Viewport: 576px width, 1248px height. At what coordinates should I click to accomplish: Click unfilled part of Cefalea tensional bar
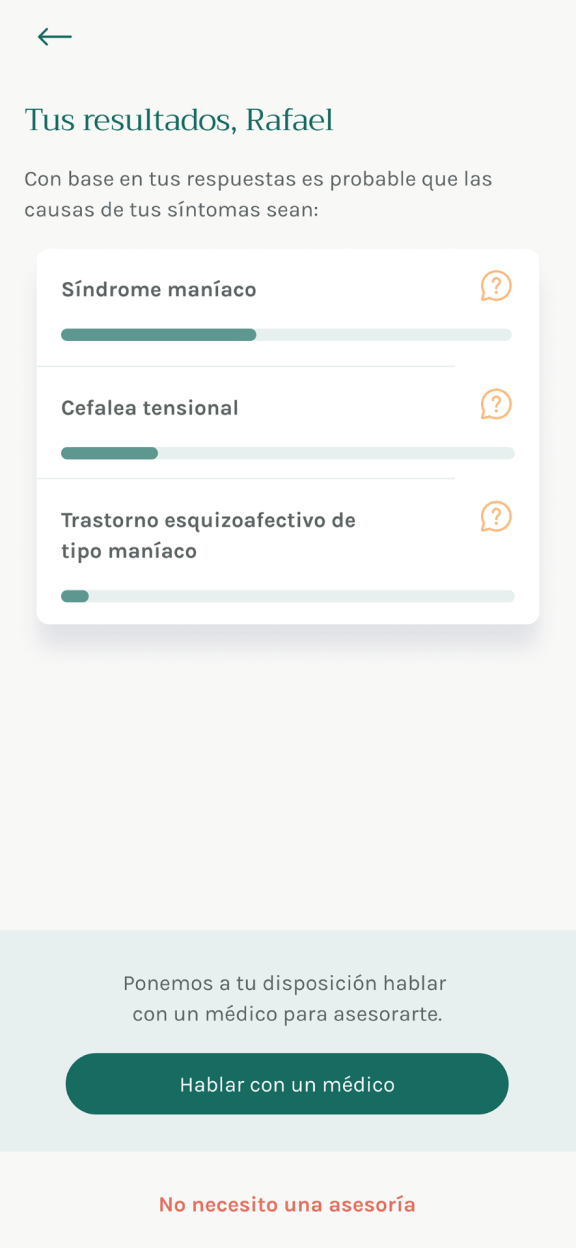[336, 453]
